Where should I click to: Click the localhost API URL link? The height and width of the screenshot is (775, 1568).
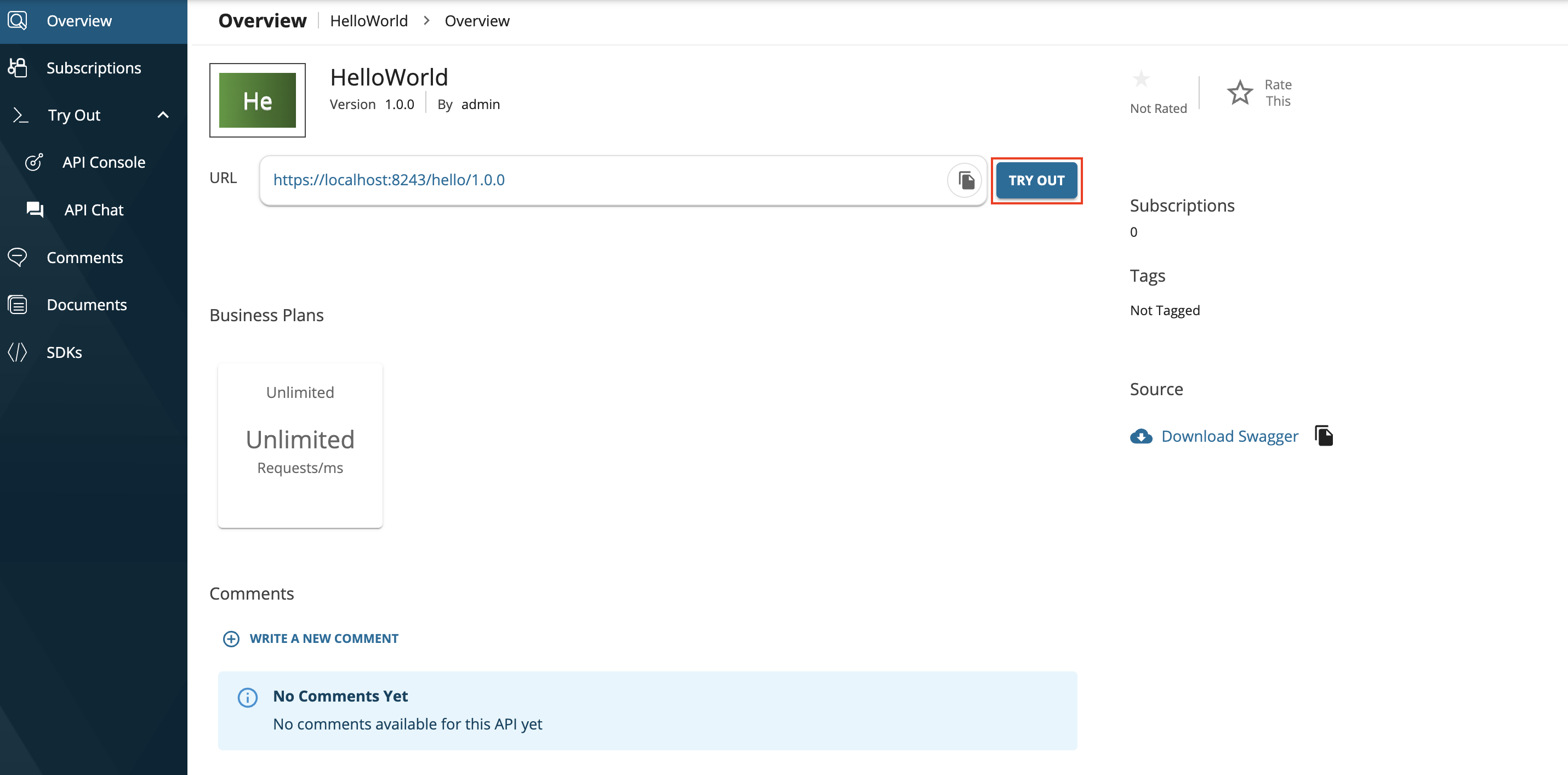coord(389,180)
